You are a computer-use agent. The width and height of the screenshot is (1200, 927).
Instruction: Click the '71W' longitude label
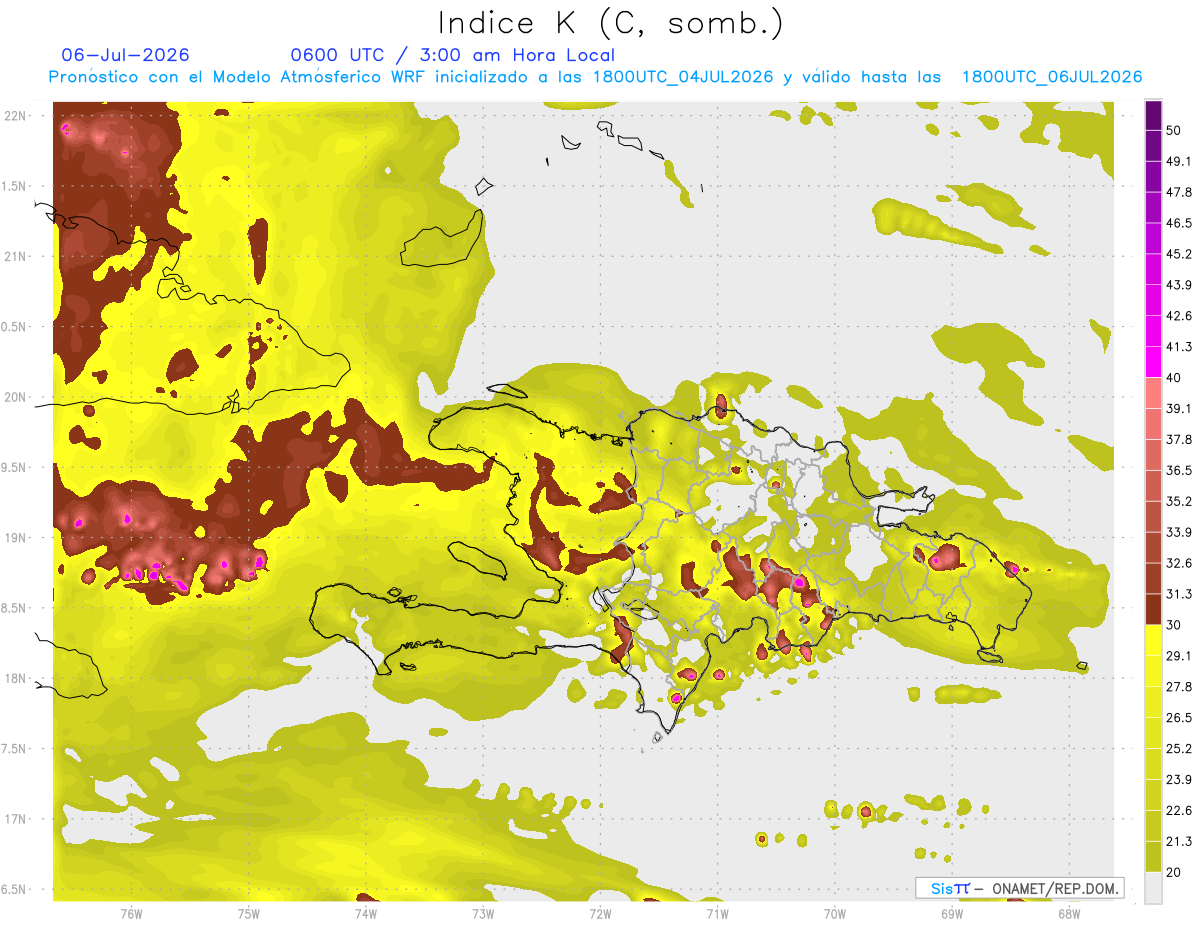coord(717,914)
